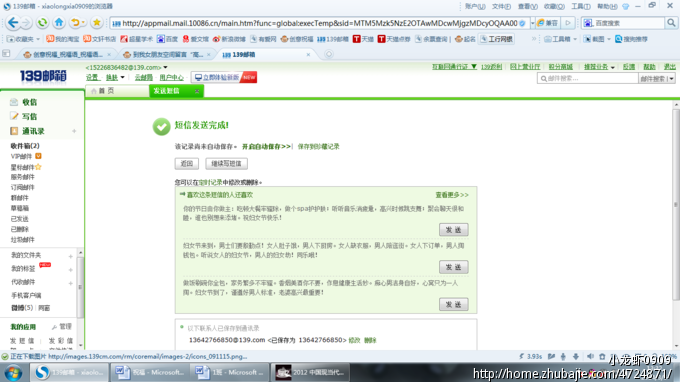Open the 工具(T) menu
The width and height of the screenshot is (680, 382).
(x=580, y=7)
